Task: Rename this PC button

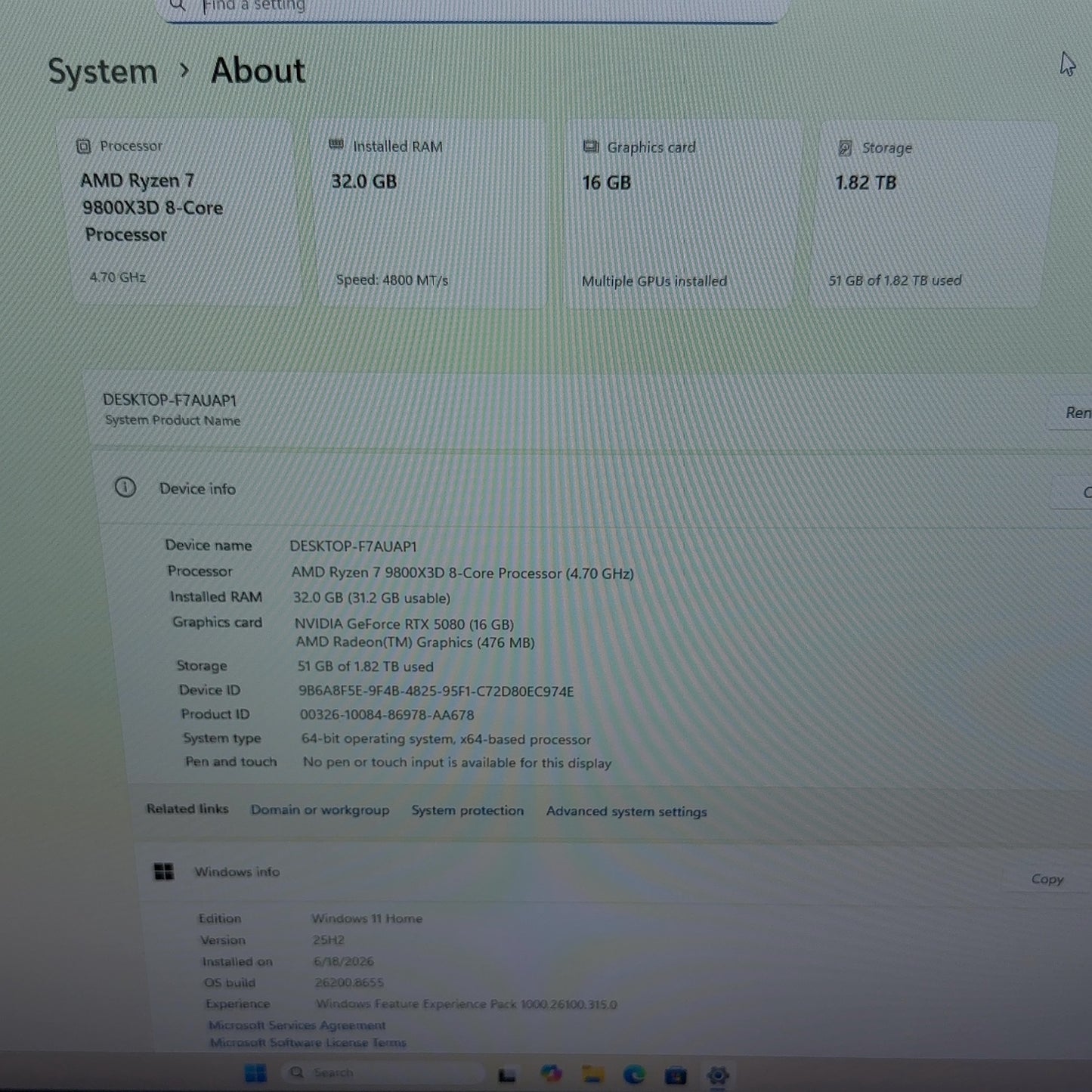Action: point(1070,413)
